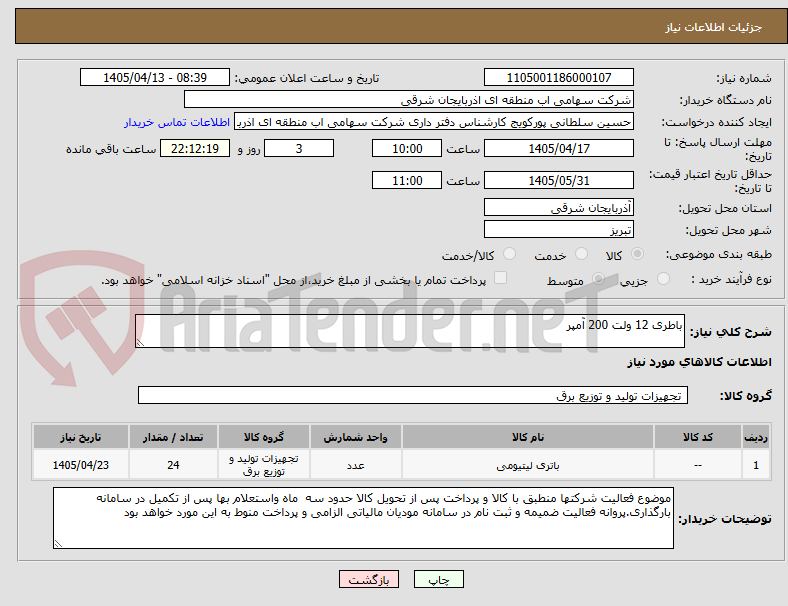Click the goods group field تجهیزات تولید و توزیع برق

pos(413,395)
